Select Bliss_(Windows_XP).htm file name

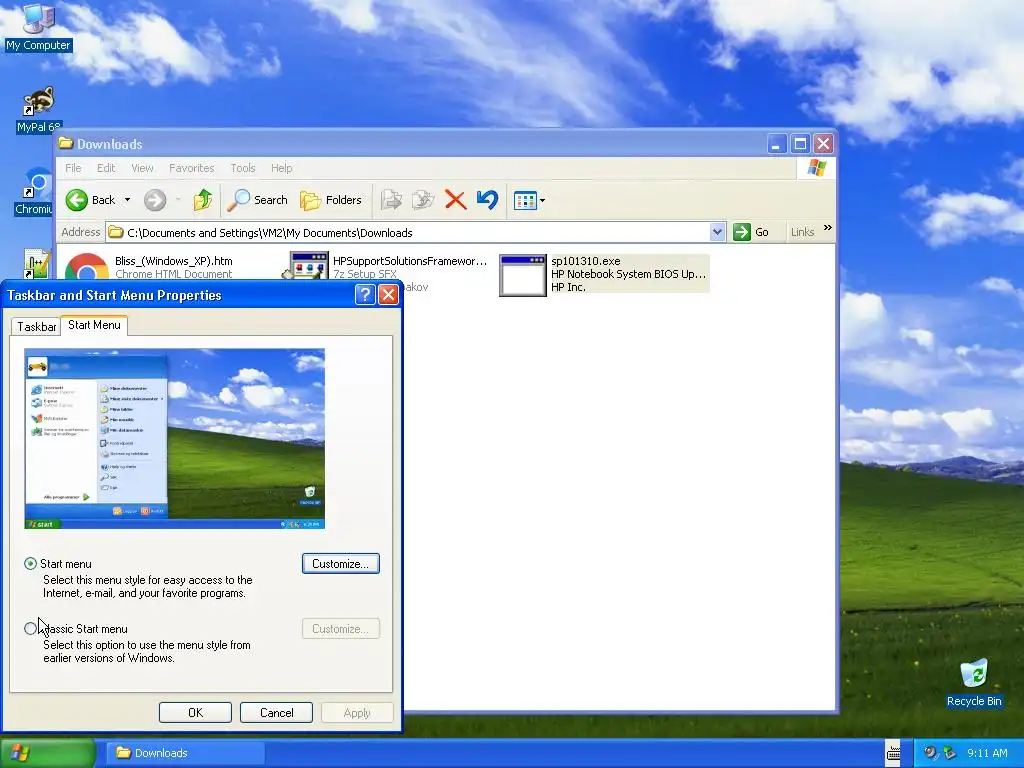pyautogui.click(x=174, y=261)
